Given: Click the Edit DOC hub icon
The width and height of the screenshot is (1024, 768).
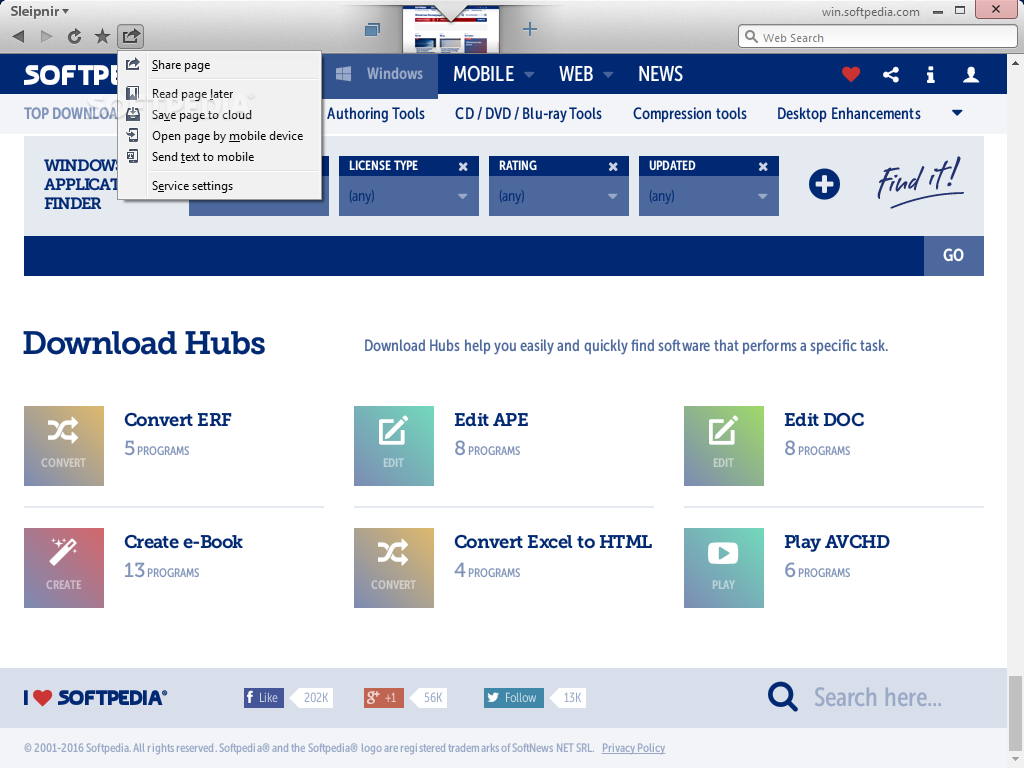Looking at the screenshot, I should pos(724,446).
